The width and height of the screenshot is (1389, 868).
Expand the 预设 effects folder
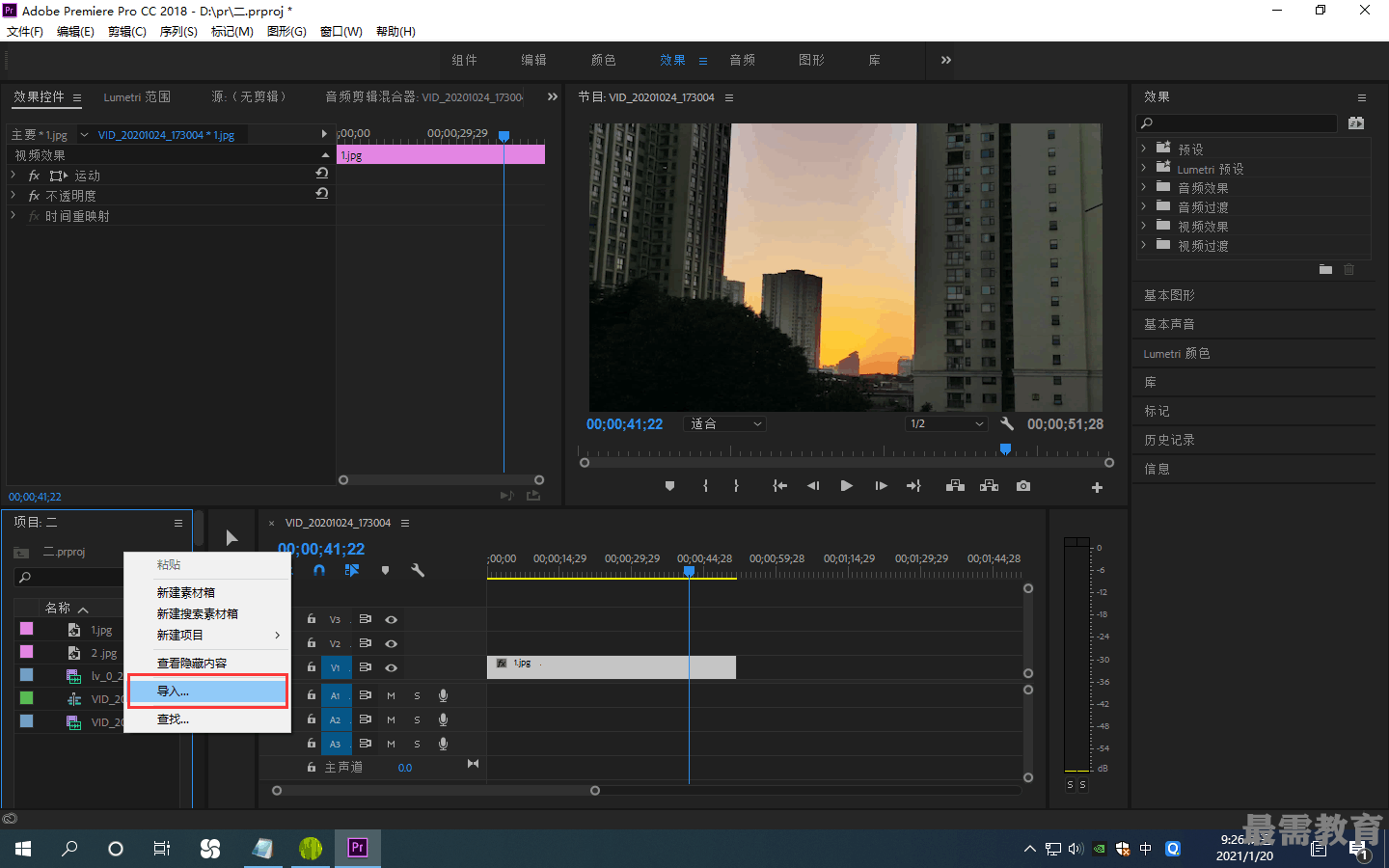coord(1144,149)
